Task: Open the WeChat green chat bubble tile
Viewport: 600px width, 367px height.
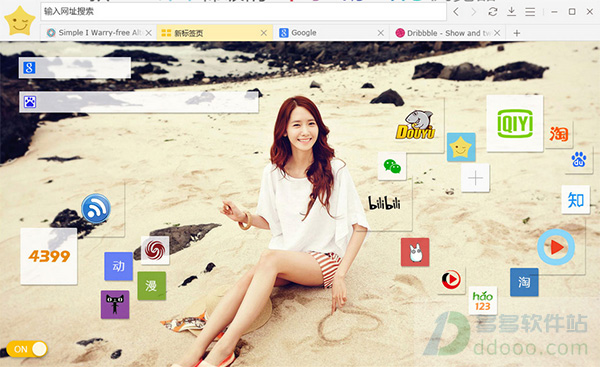Action: 392,166
